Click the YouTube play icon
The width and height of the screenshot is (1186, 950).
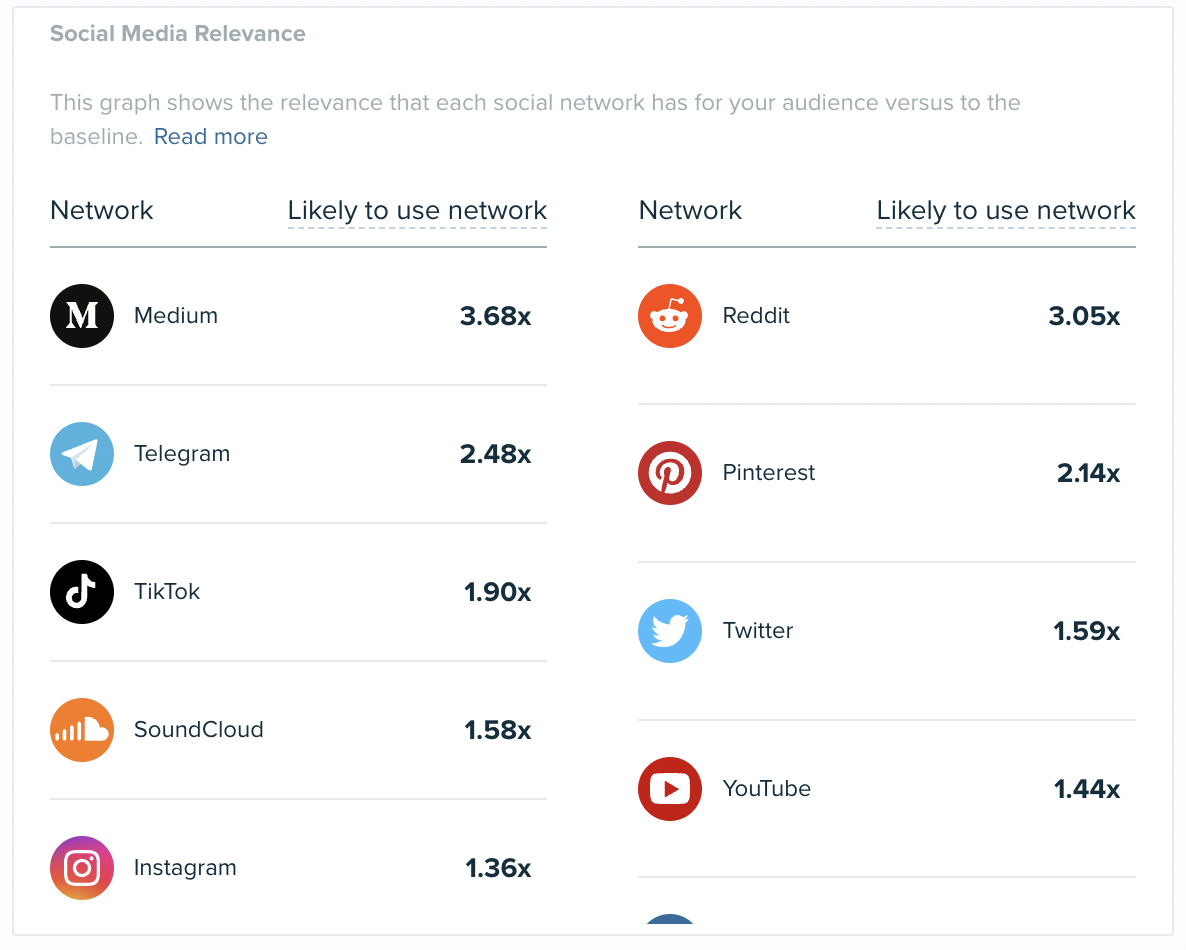click(670, 789)
